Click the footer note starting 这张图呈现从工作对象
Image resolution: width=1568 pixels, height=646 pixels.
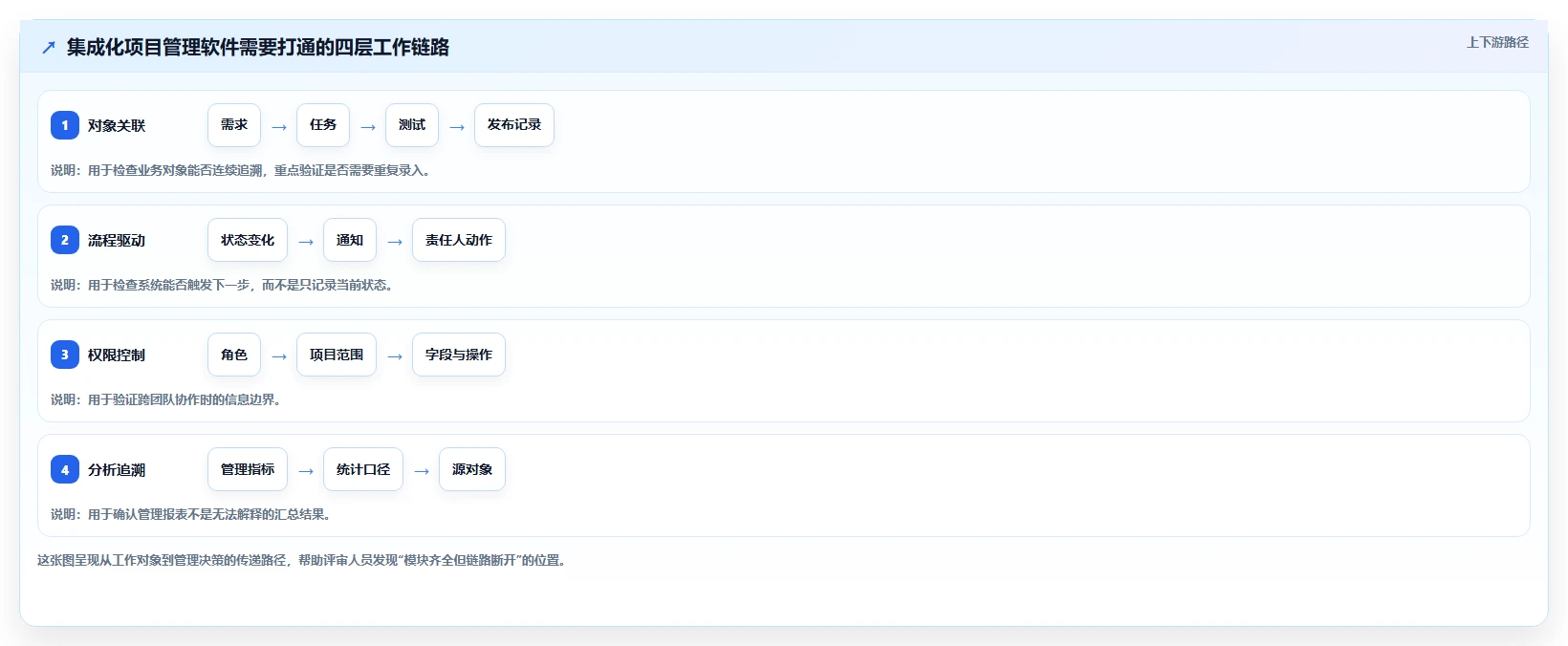tap(303, 560)
